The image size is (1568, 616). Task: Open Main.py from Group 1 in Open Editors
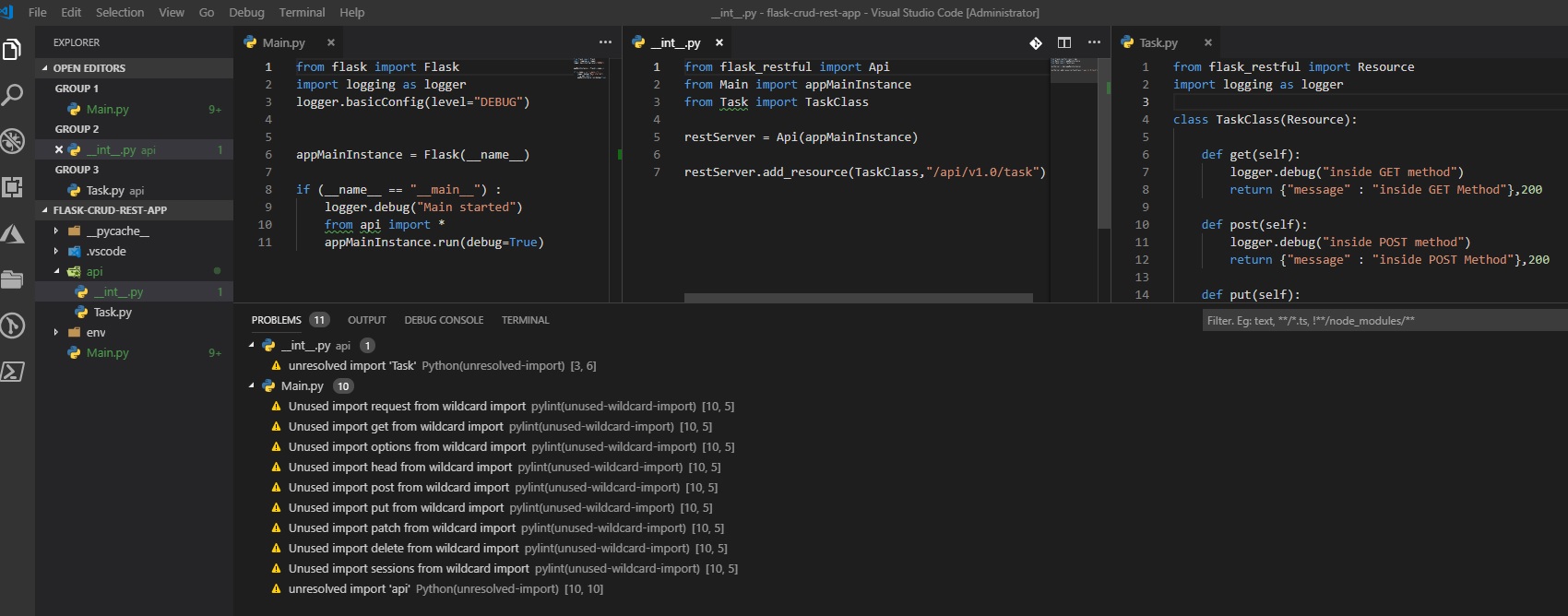click(134, 109)
